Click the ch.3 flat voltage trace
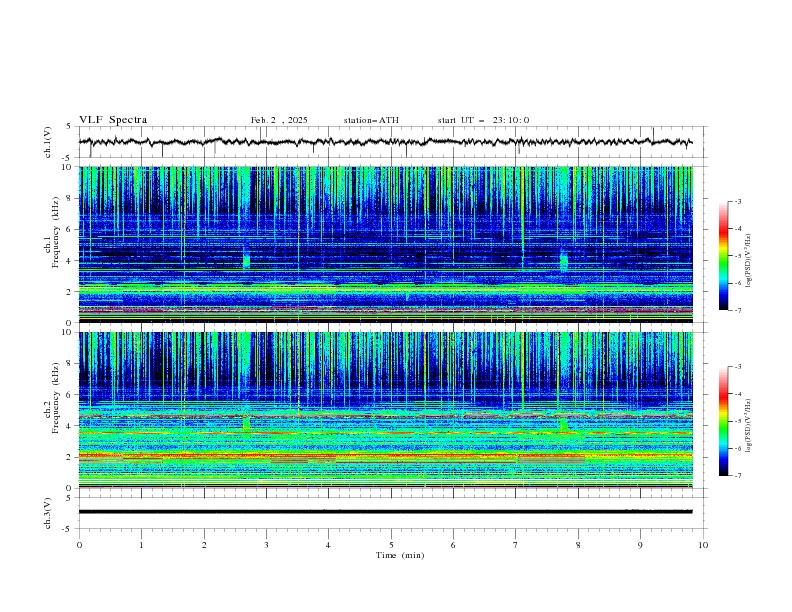This screenshot has width=792, height=612. [x=385, y=512]
